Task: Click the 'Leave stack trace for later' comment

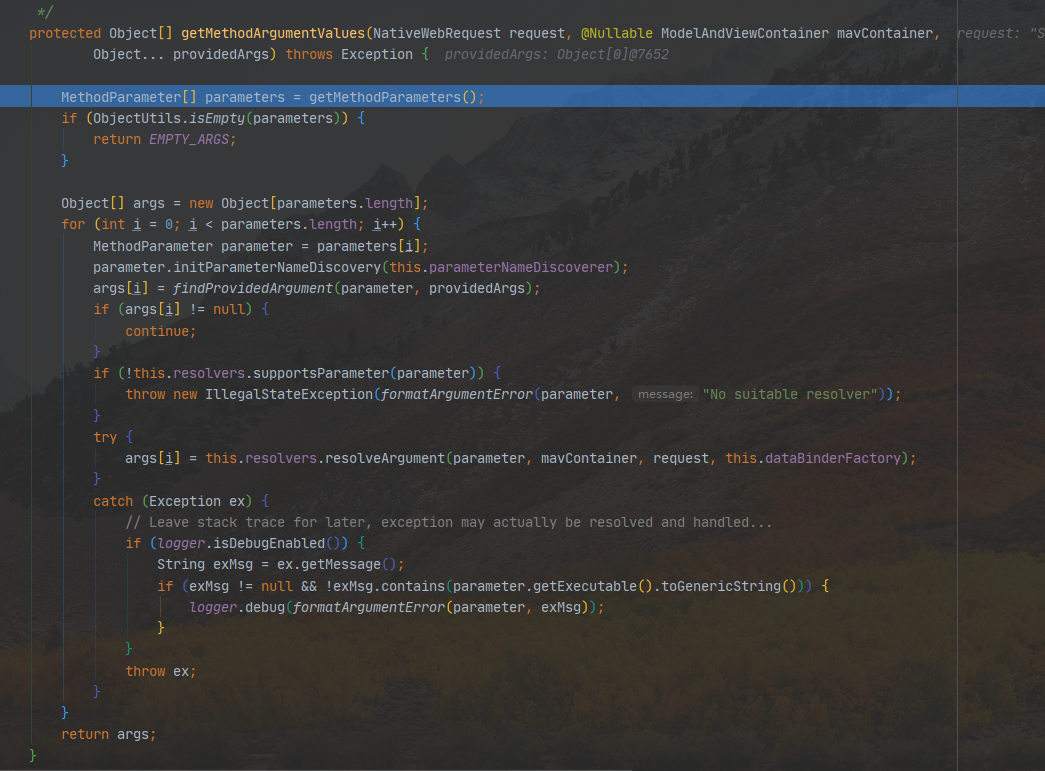Action: pos(449,522)
